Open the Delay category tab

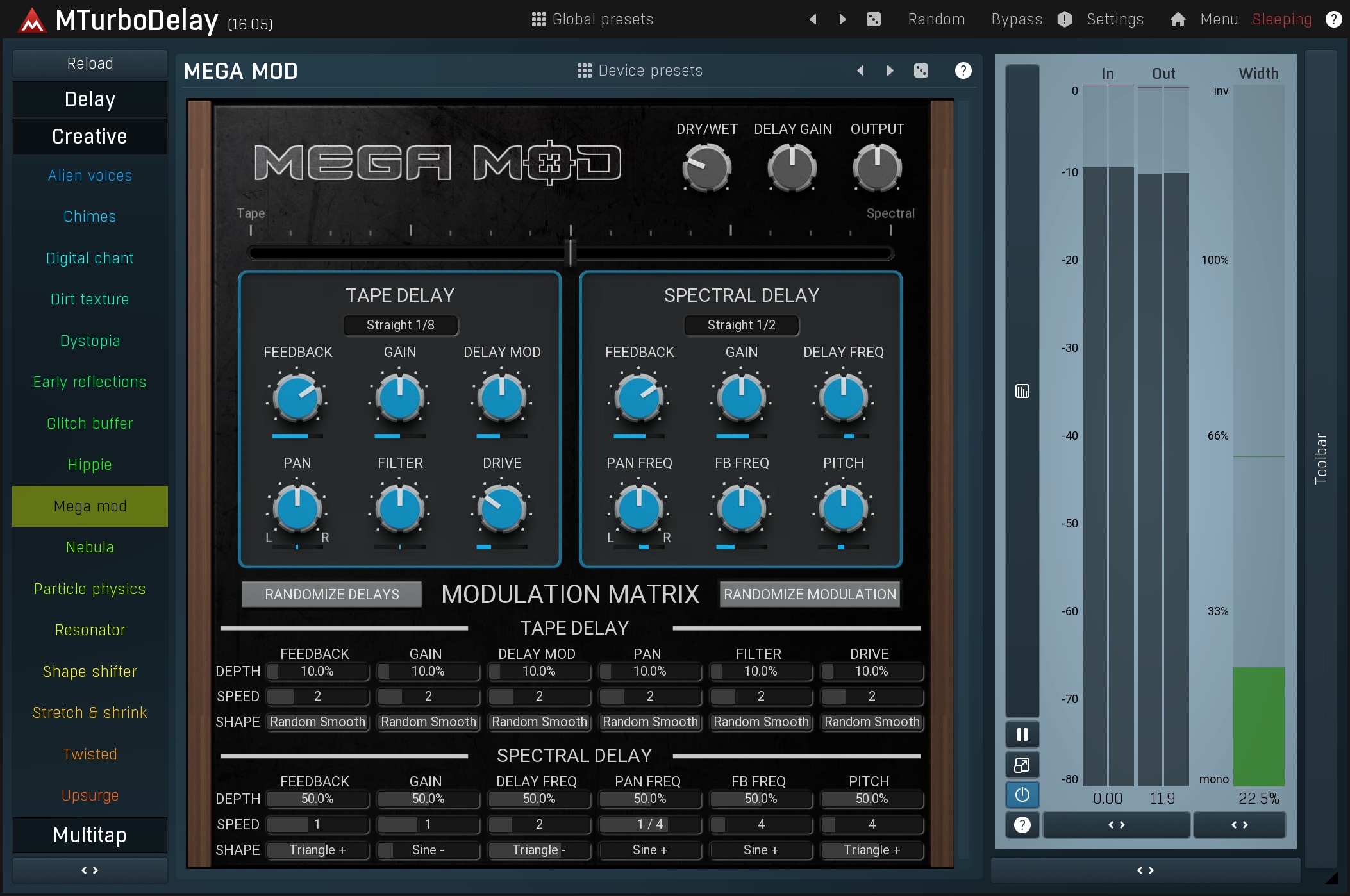[90, 99]
